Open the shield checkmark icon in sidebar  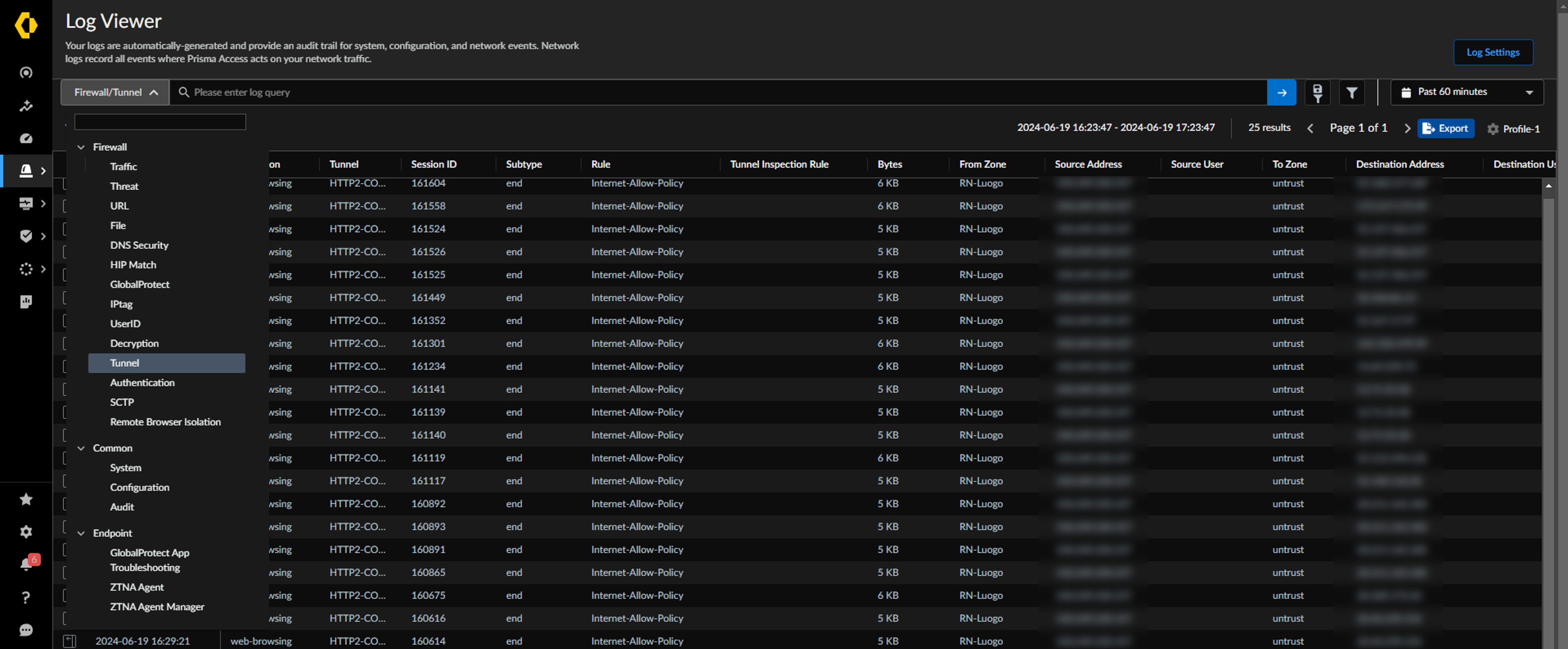[x=26, y=236]
